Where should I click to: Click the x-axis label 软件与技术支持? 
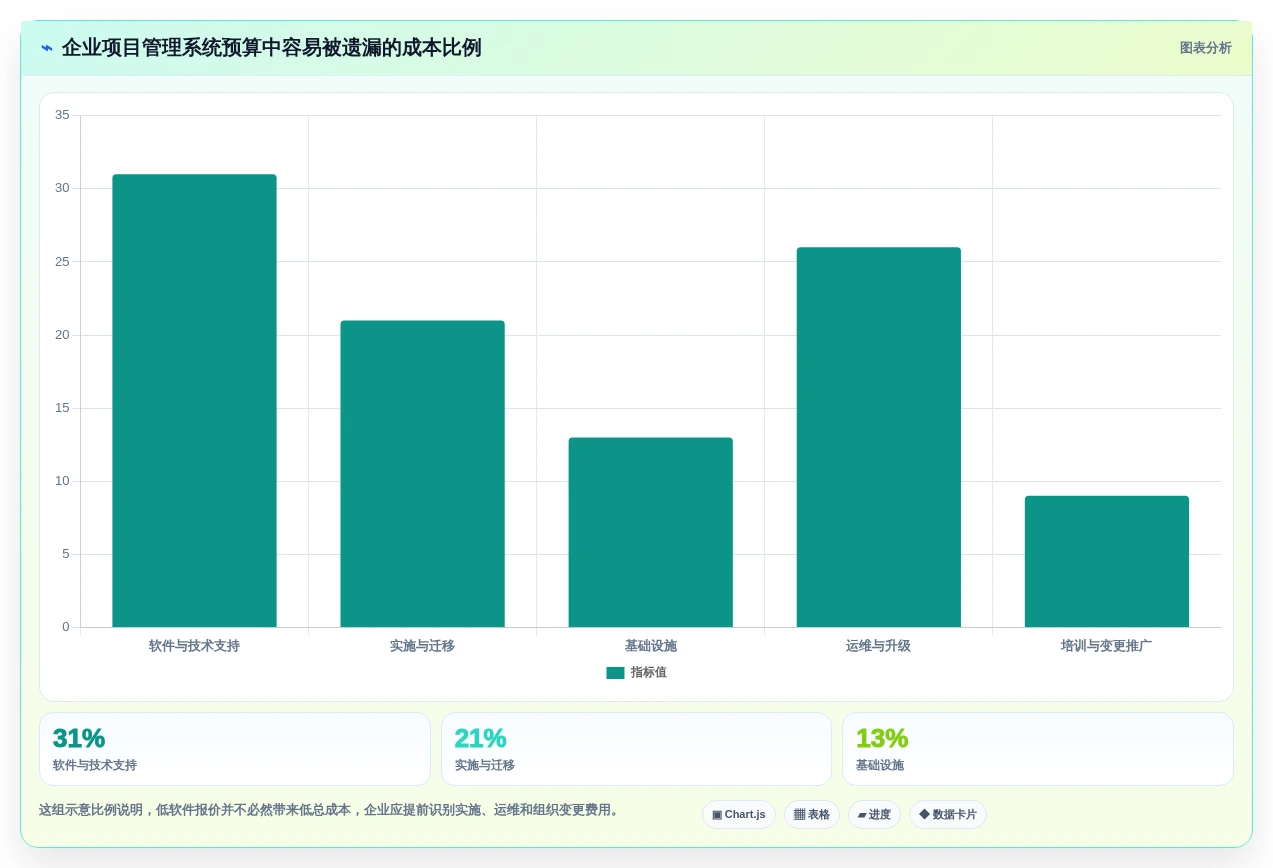[194, 646]
